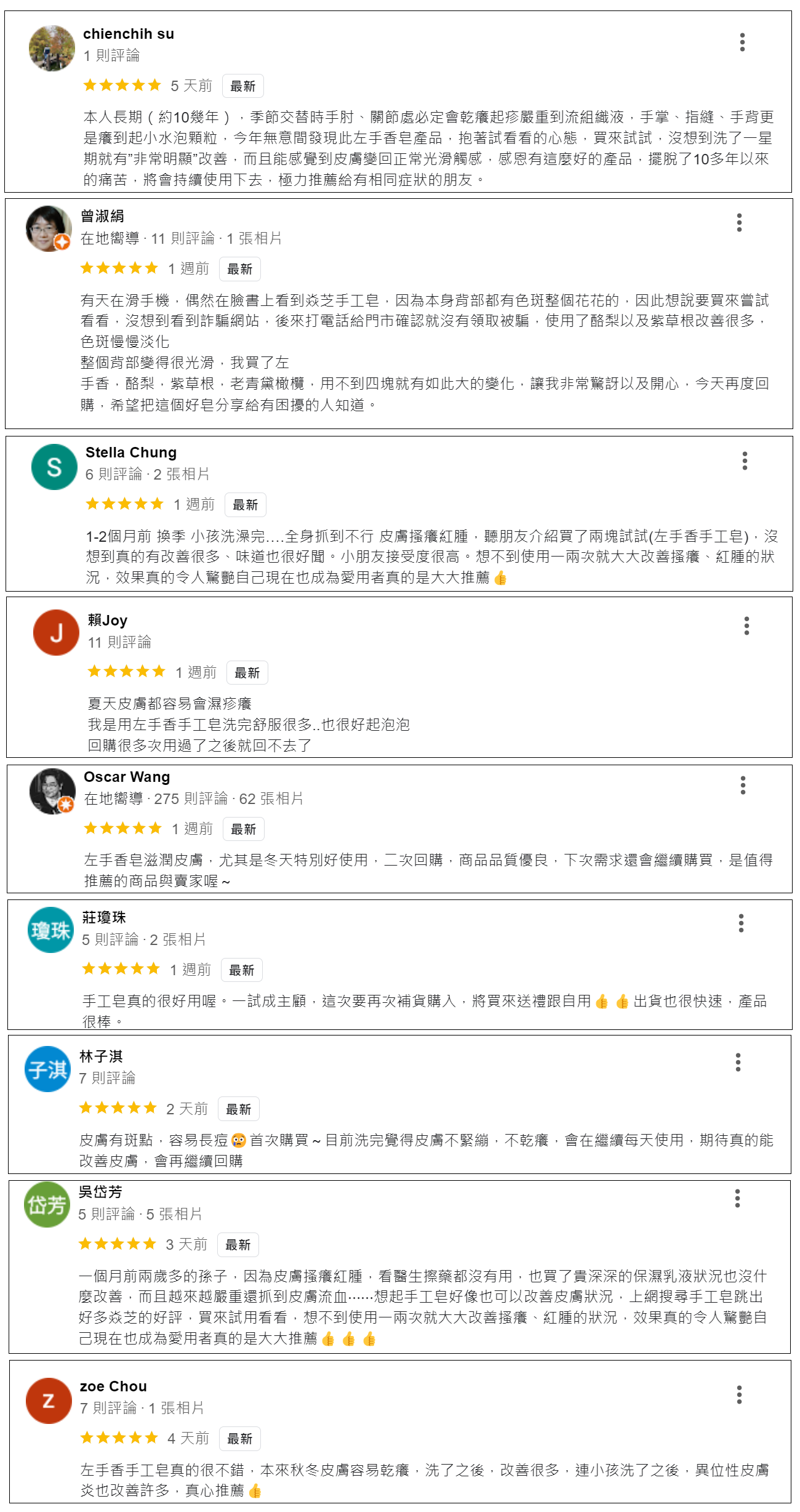Open three-dot menu on 曾淑絹 review
Screen dimensions: 800x1512
739,222
